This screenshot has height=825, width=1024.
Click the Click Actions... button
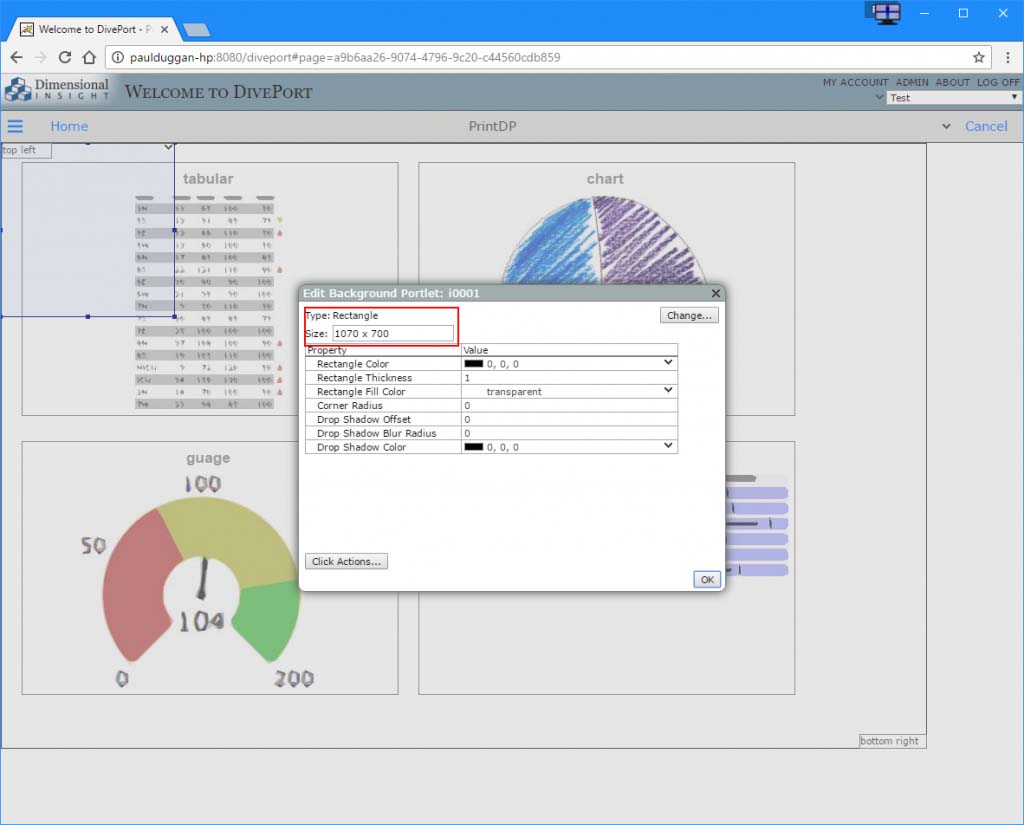[x=346, y=562]
